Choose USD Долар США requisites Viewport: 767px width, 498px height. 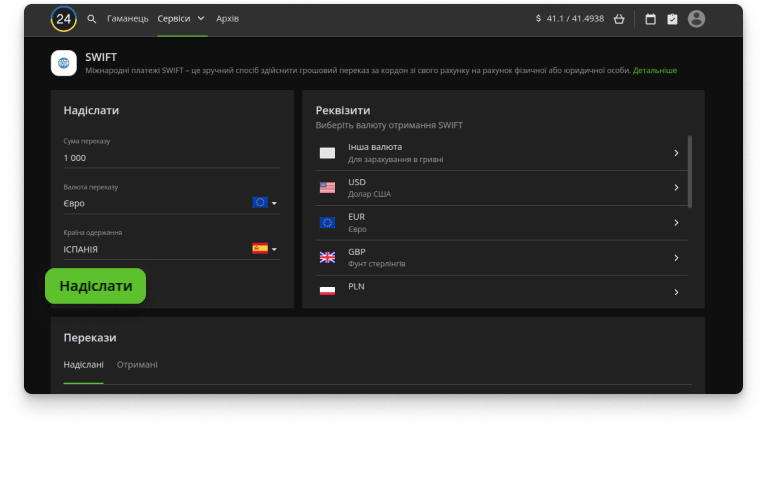point(500,188)
